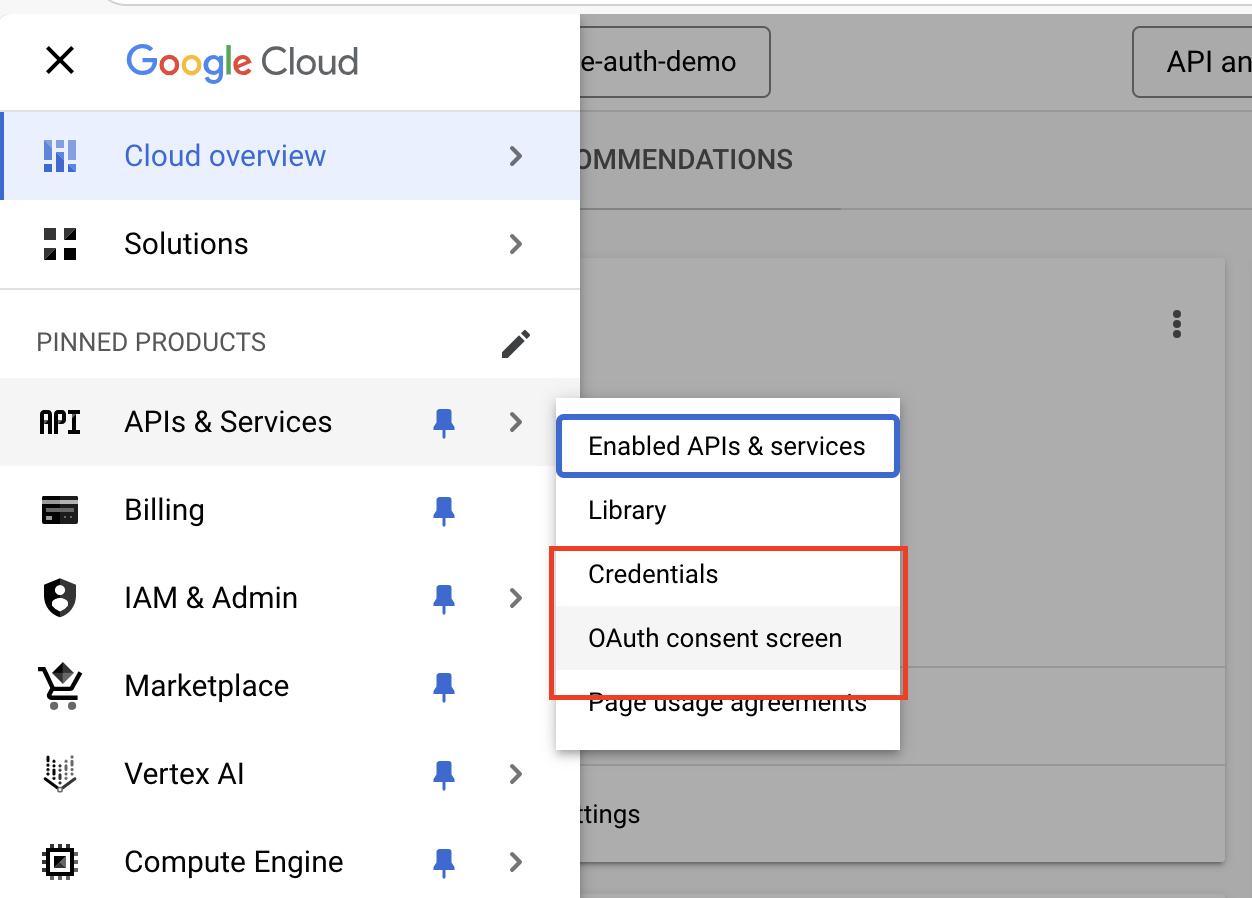The image size is (1252, 898).
Task: Open Credentials from the submenu
Action: click(728, 574)
